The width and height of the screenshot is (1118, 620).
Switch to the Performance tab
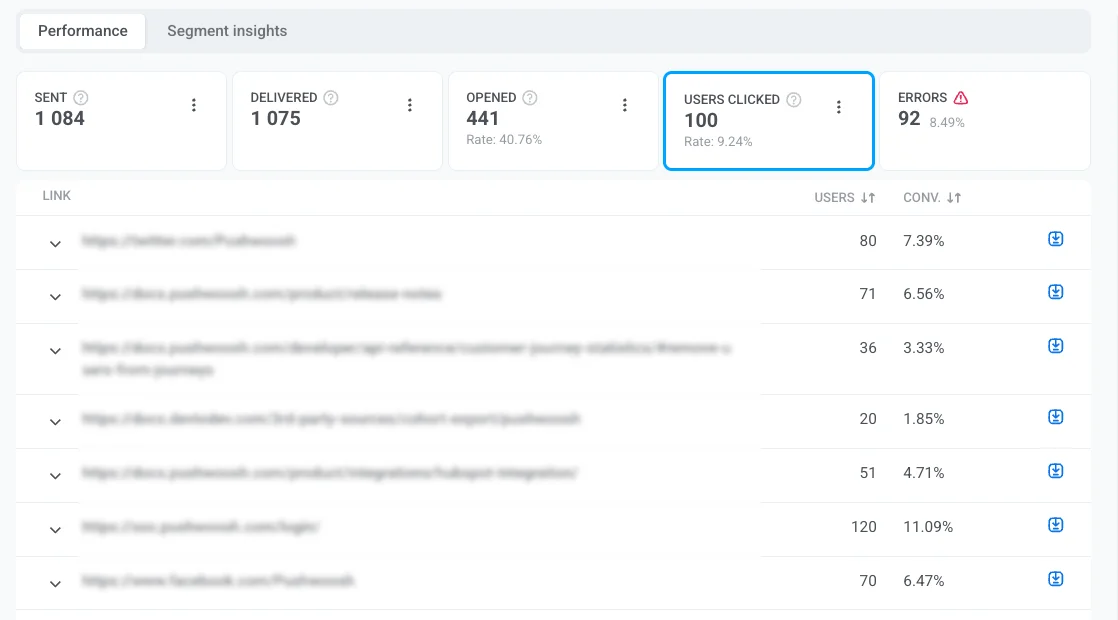(x=81, y=31)
